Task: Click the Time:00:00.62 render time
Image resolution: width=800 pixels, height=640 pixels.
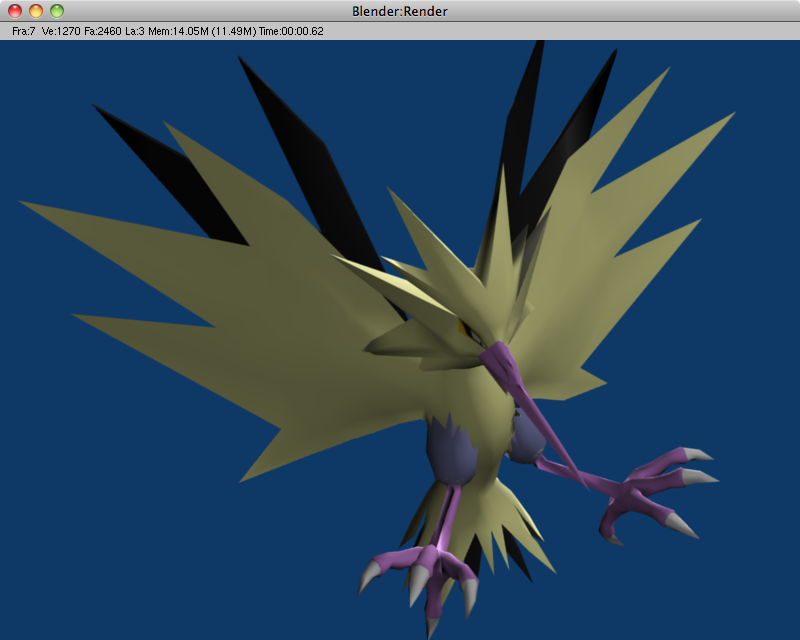Action: 291,31
